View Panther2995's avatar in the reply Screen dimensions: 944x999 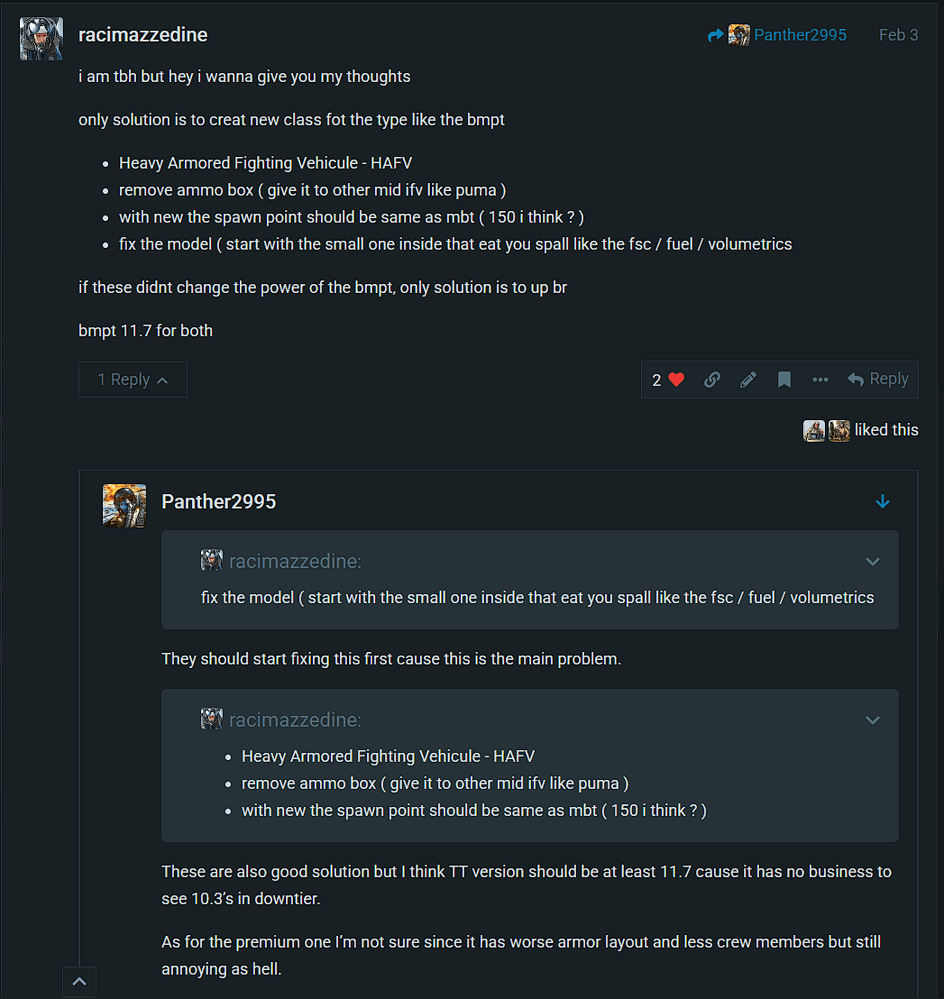point(124,505)
